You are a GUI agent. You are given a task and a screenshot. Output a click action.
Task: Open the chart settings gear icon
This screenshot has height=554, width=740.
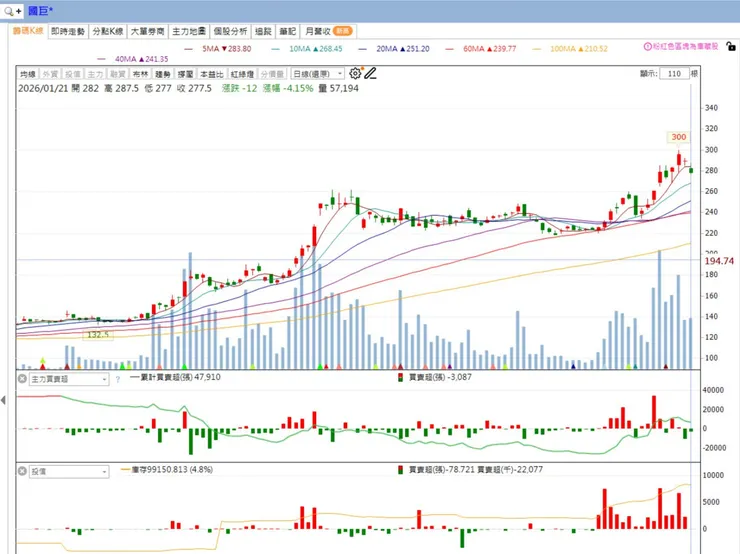[355, 73]
